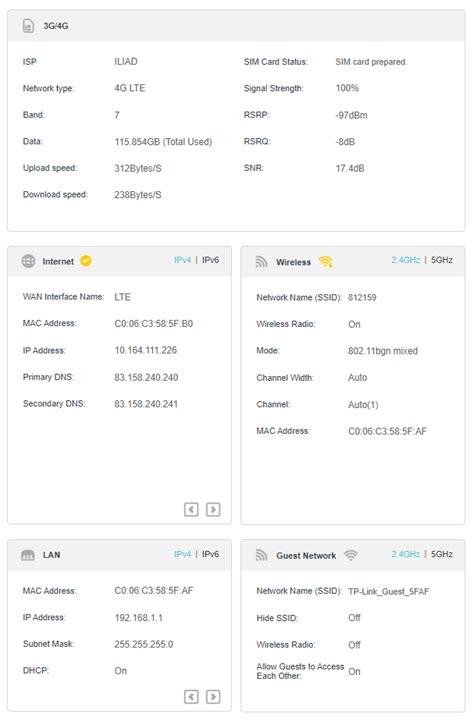
Task: Click the globe icon in Internet panel
Action: 29,261
